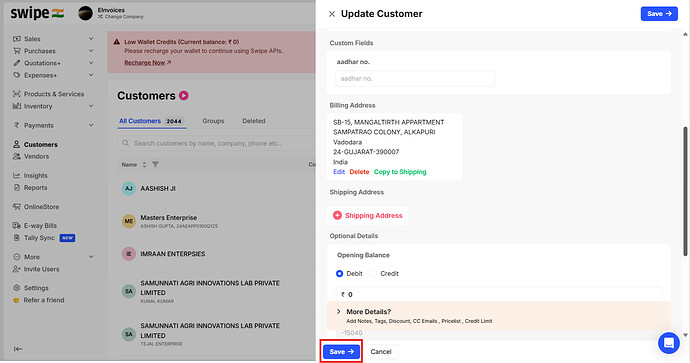Click the panel vertical scrollbar
The width and height of the screenshot is (690, 363).
[x=685, y=191]
